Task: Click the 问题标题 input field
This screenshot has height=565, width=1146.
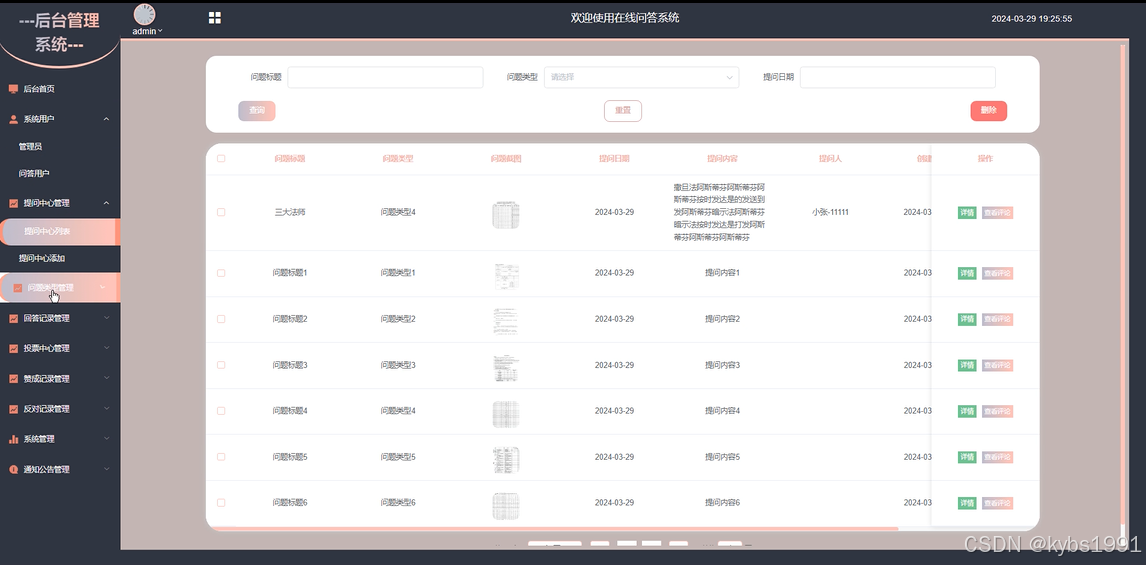Action: point(385,77)
